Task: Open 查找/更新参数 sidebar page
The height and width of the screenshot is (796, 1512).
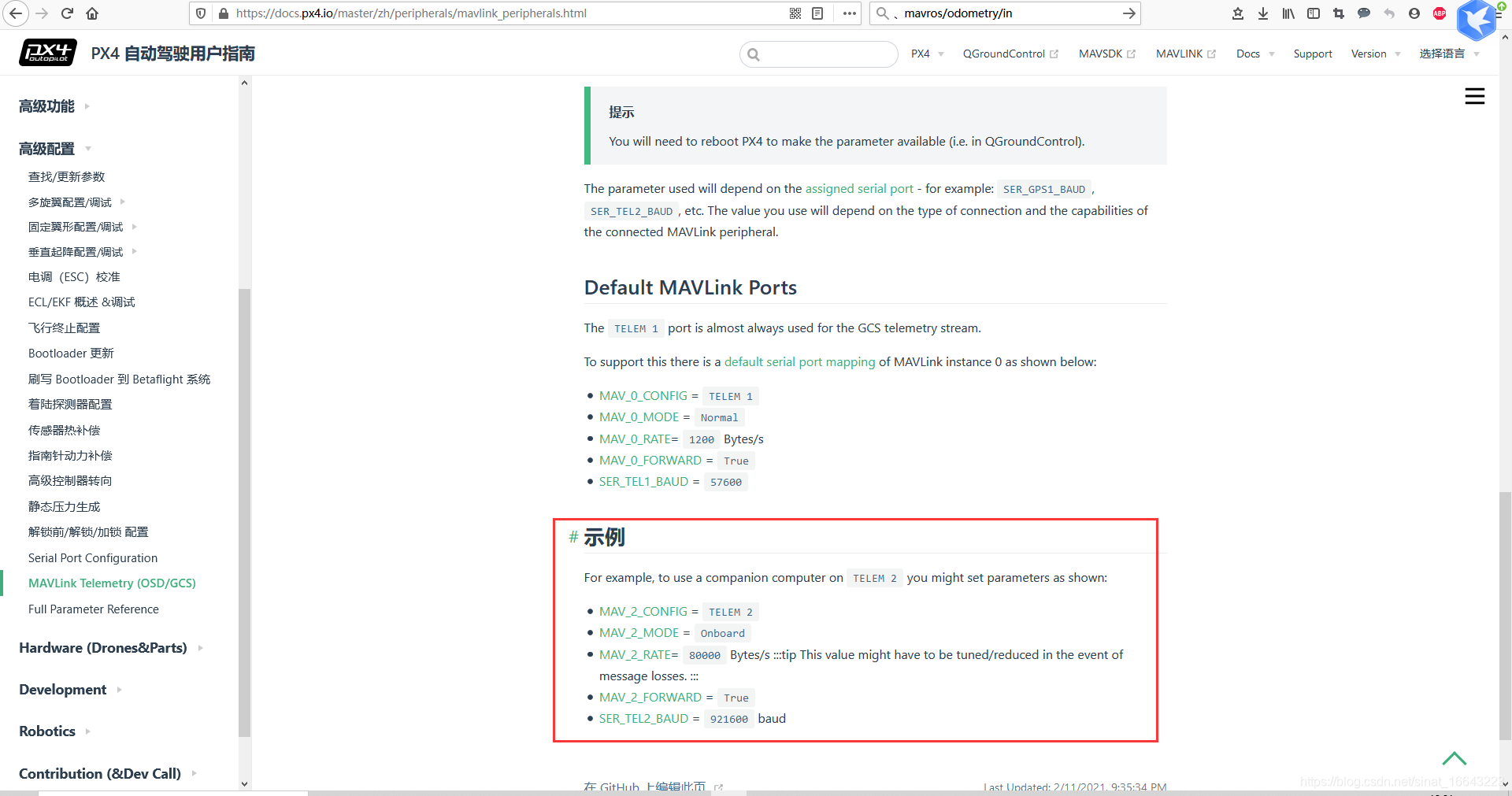Action: 66,176
